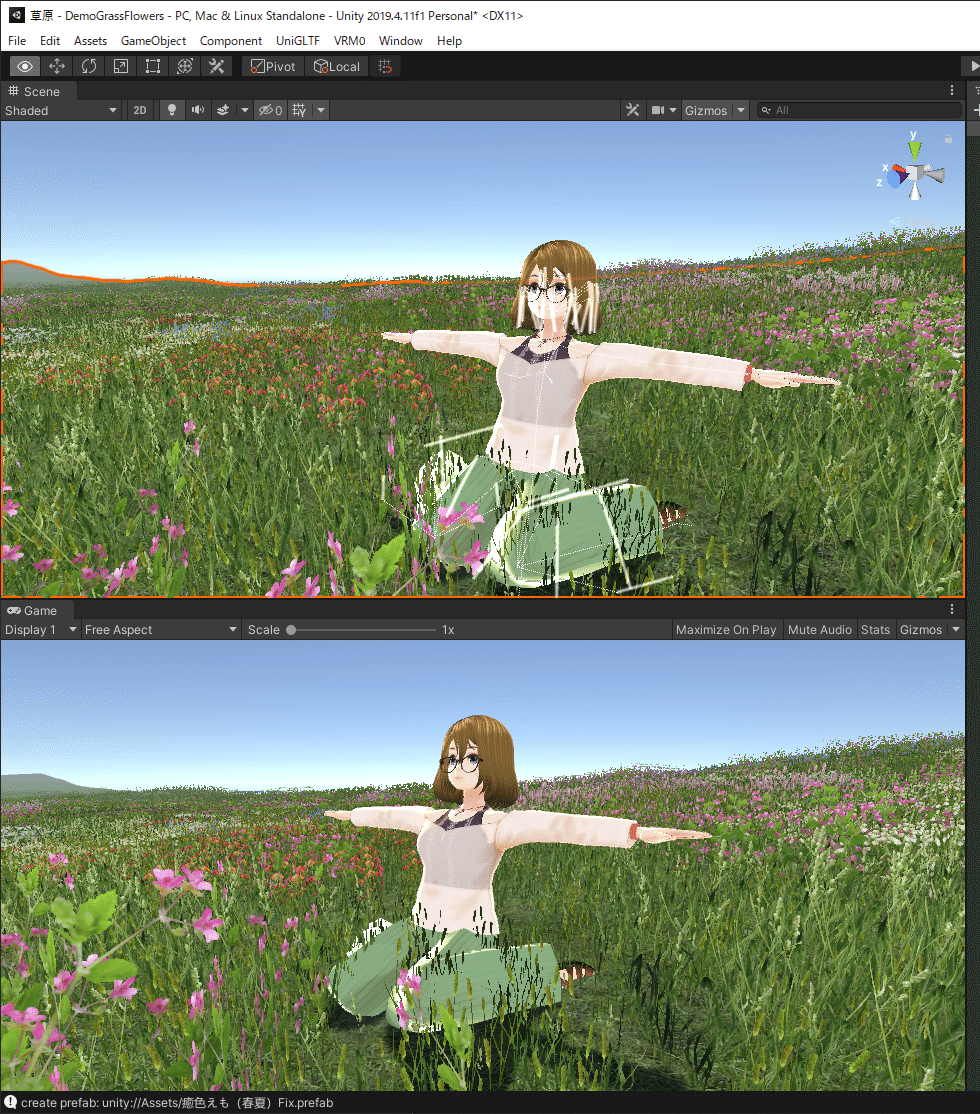Select the Rect Transform tool
This screenshot has width=980, height=1114.
click(153, 66)
